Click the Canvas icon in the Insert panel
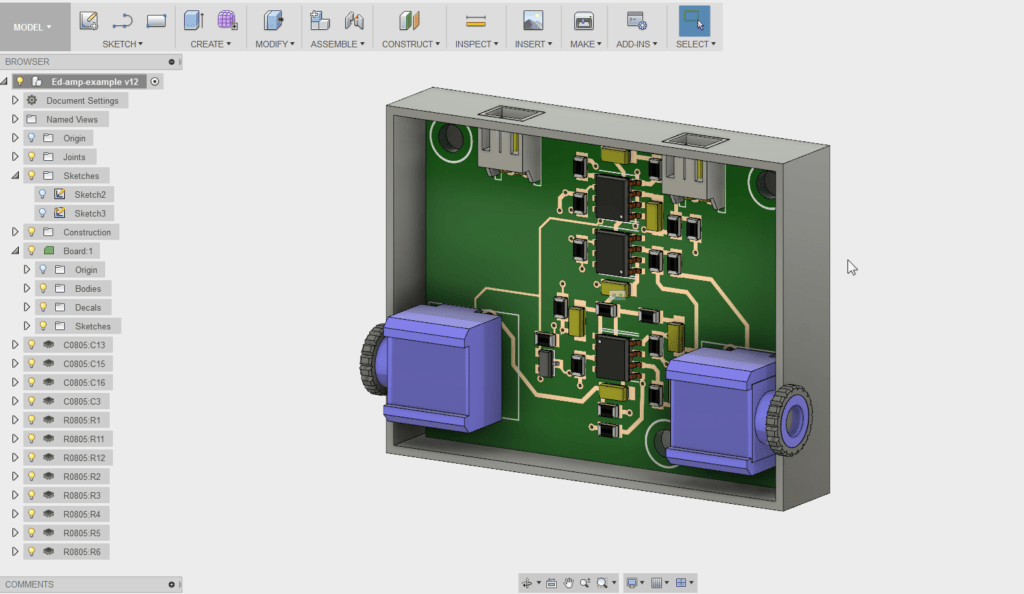This screenshot has height=594, width=1024. (531, 20)
